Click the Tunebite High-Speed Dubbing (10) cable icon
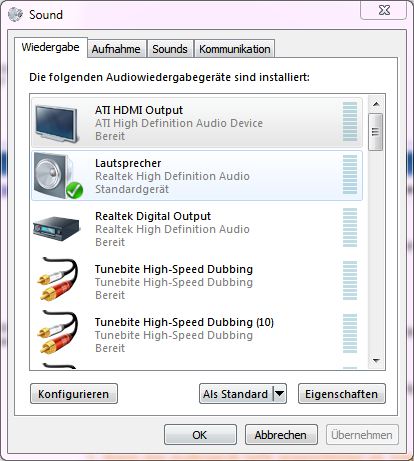The width and height of the screenshot is (414, 461). (58, 332)
